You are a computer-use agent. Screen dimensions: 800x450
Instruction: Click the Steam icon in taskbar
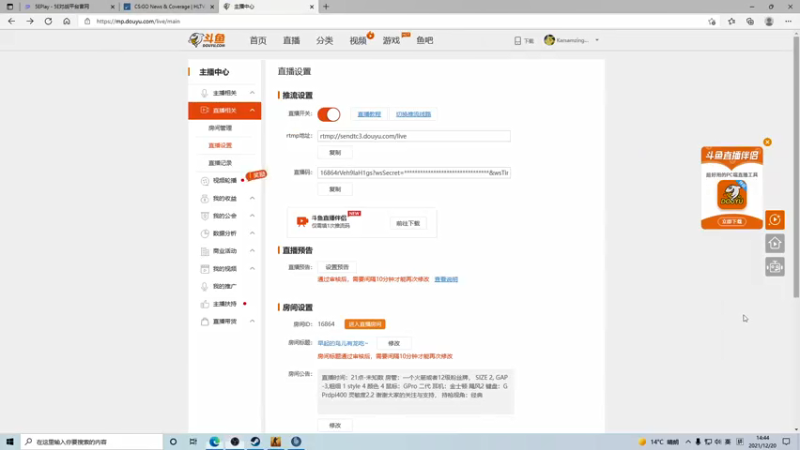click(x=255, y=441)
